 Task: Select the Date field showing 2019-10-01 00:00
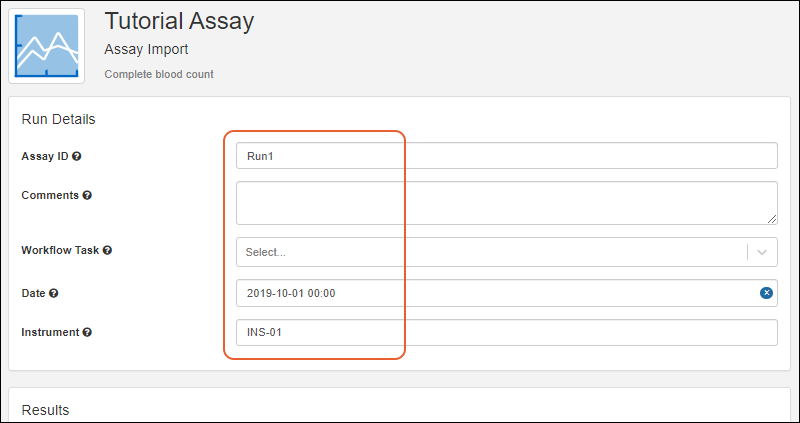pyautogui.click(x=495, y=293)
